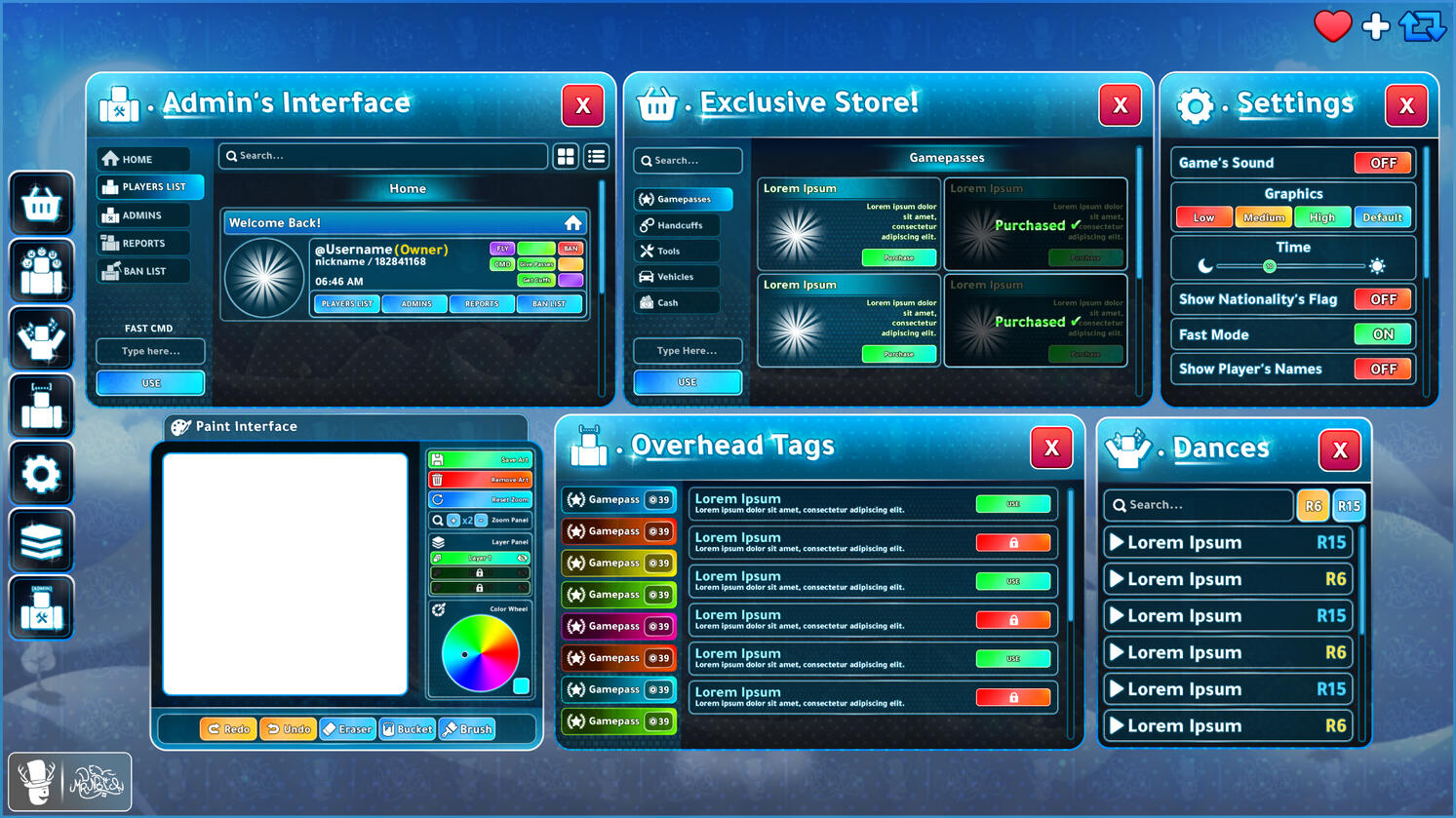This screenshot has width=1456, height=818.
Task: Open the dances icon in left sidebar
Action: click(x=41, y=338)
